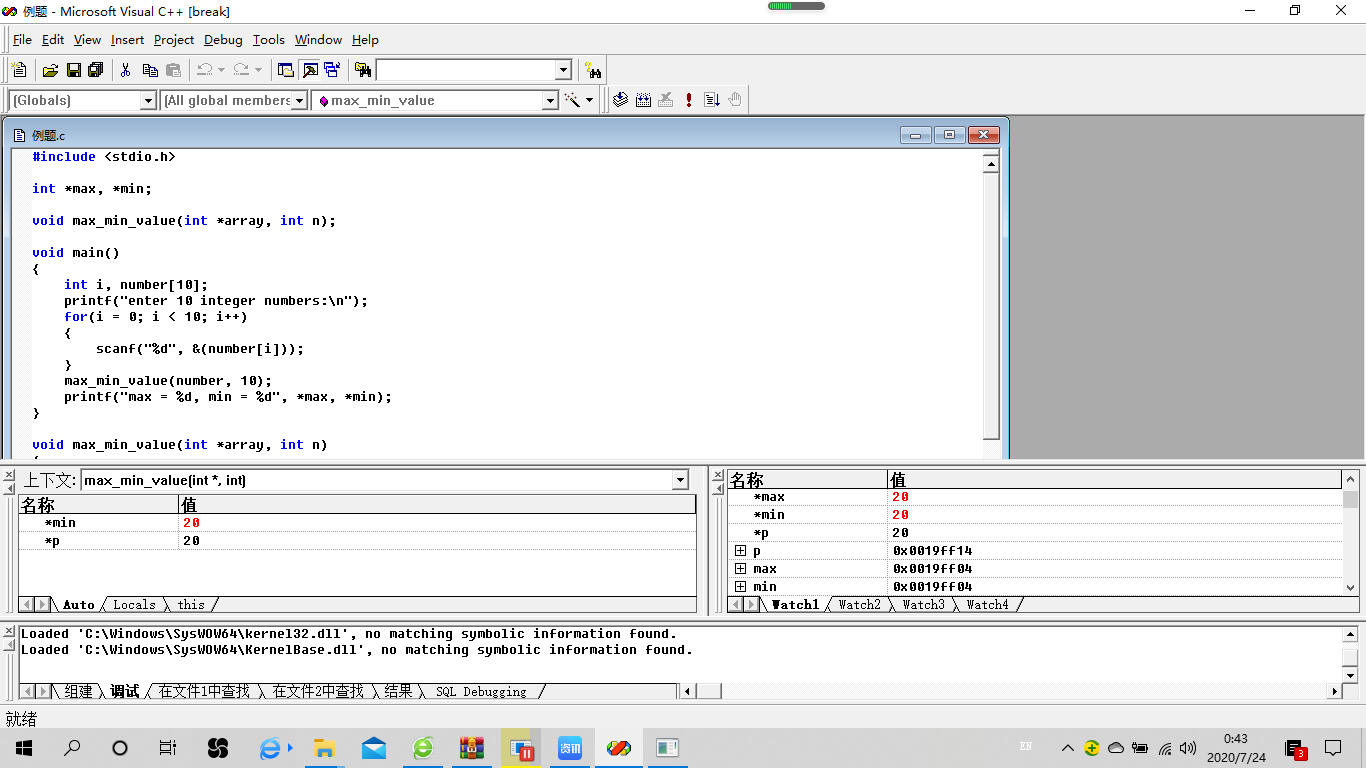Open the Tools menu
The width and height of the screenshot is (1366, 768).
tap(269, 40)
